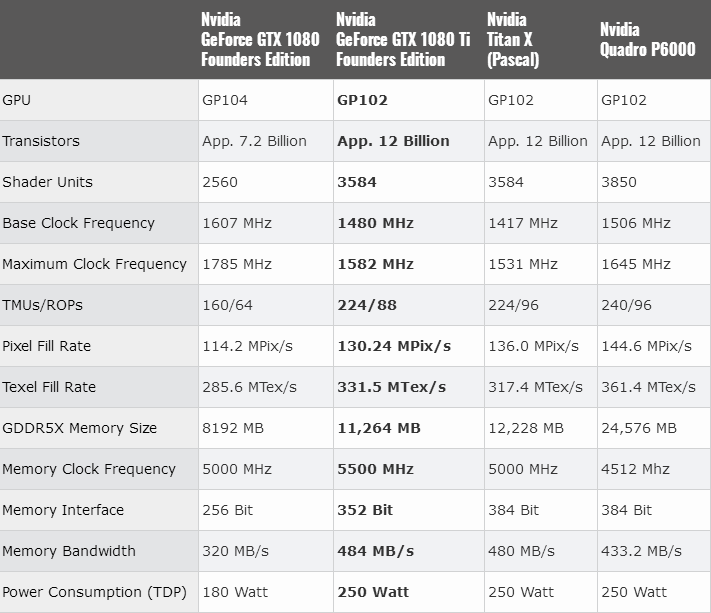Click the GeForce GTX 1080 Ti column header
This screenshot has width=711, height=613.
(x=402, y=40)
